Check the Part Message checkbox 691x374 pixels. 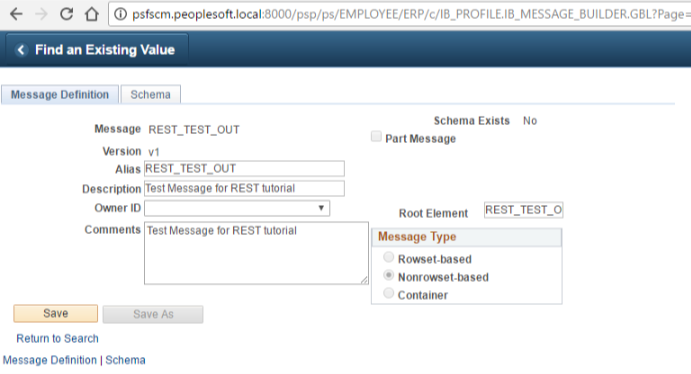pyautogui.click(x=376, y=137)
